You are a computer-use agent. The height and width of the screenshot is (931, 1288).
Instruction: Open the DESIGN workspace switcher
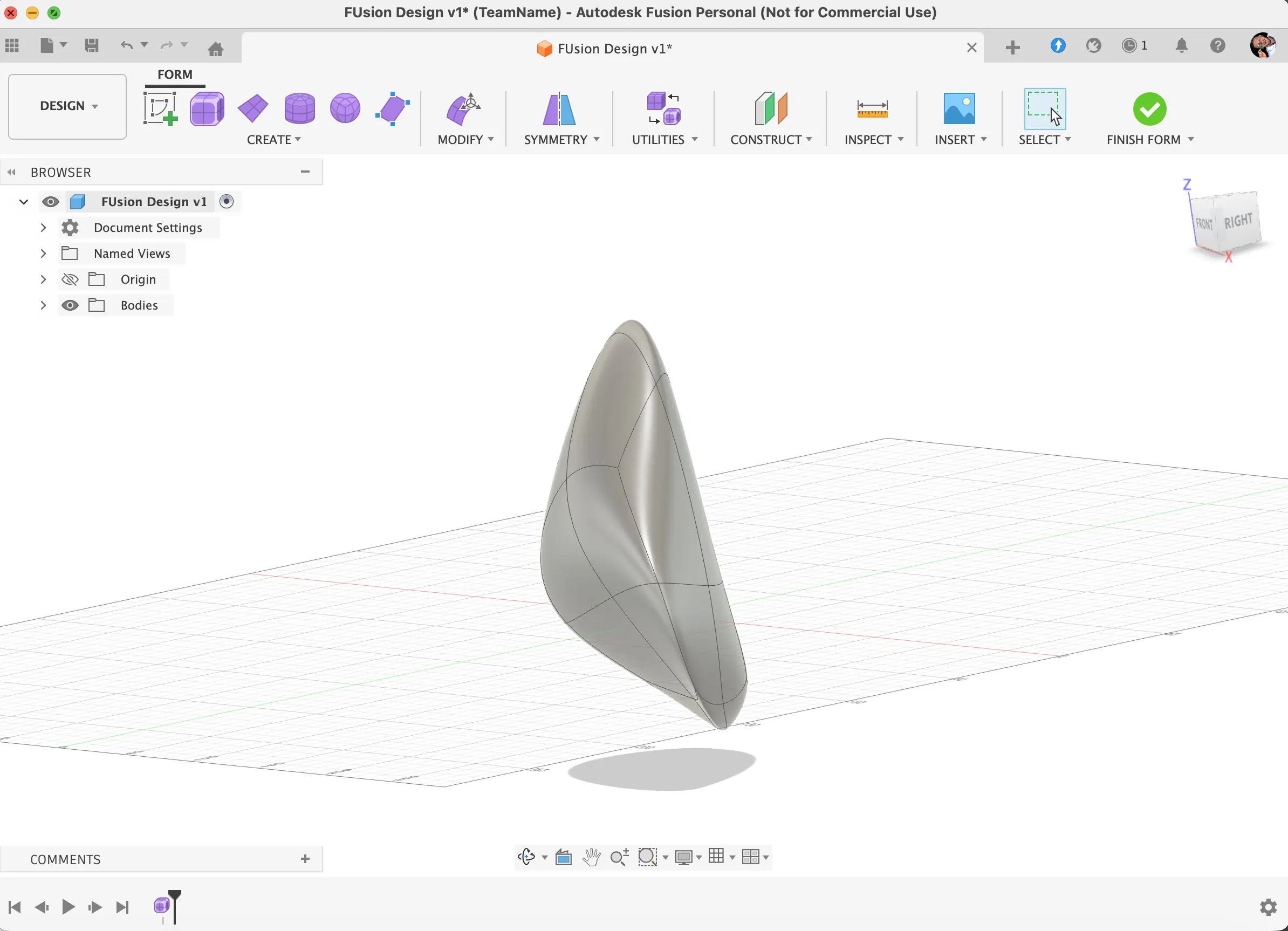pyautogui.click(x=66, y=106)
